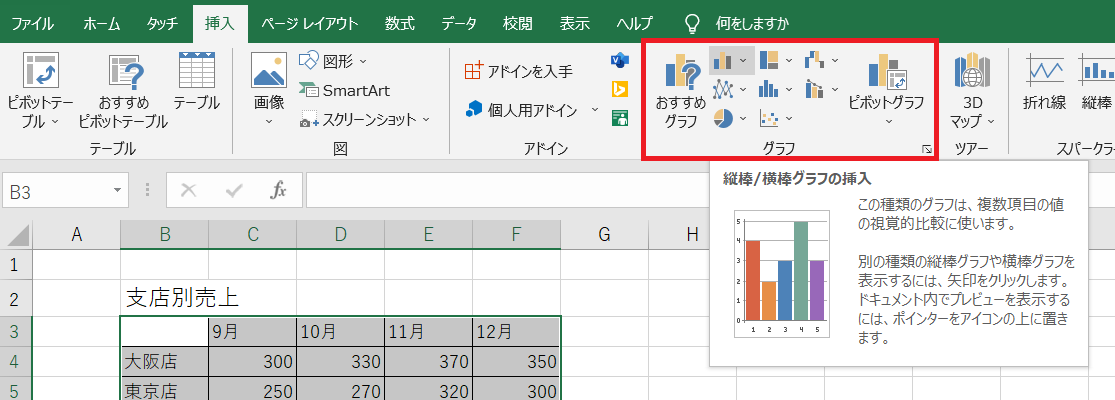This screenshot has width=1115, height=400.
Task: Expand the 個人用アドイン dropdown arrow
Action: point(594,110)
